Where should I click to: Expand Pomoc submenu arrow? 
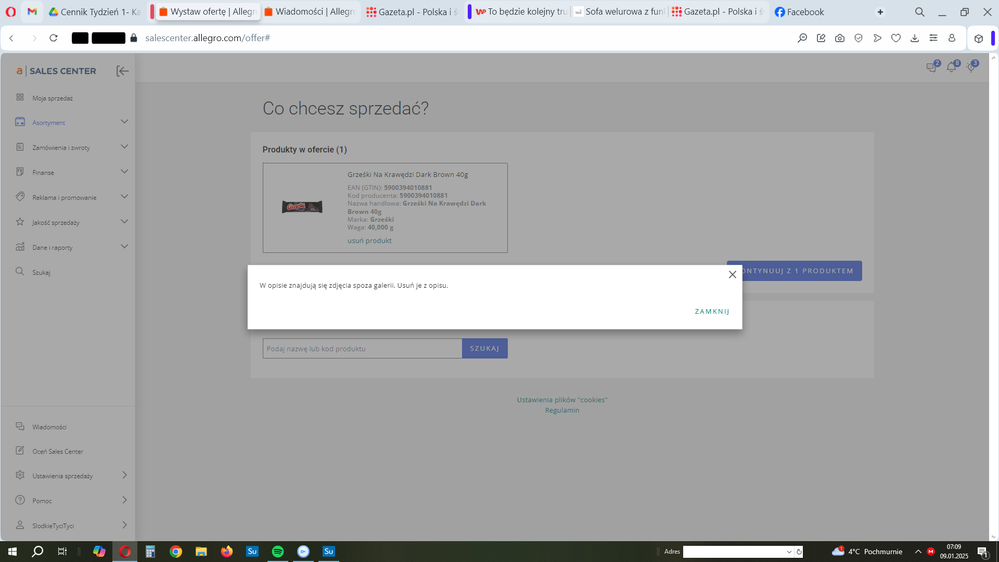tap(124, 500)
